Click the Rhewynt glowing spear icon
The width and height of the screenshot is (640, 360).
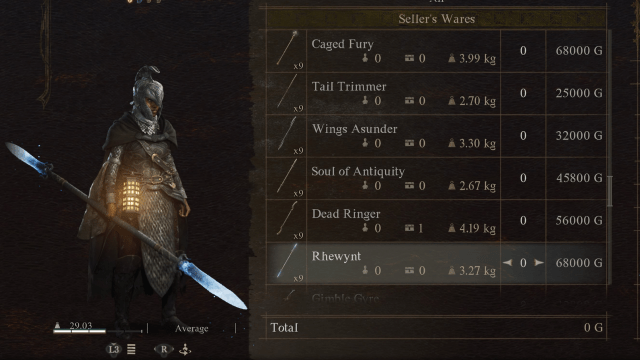coord(287,262)
